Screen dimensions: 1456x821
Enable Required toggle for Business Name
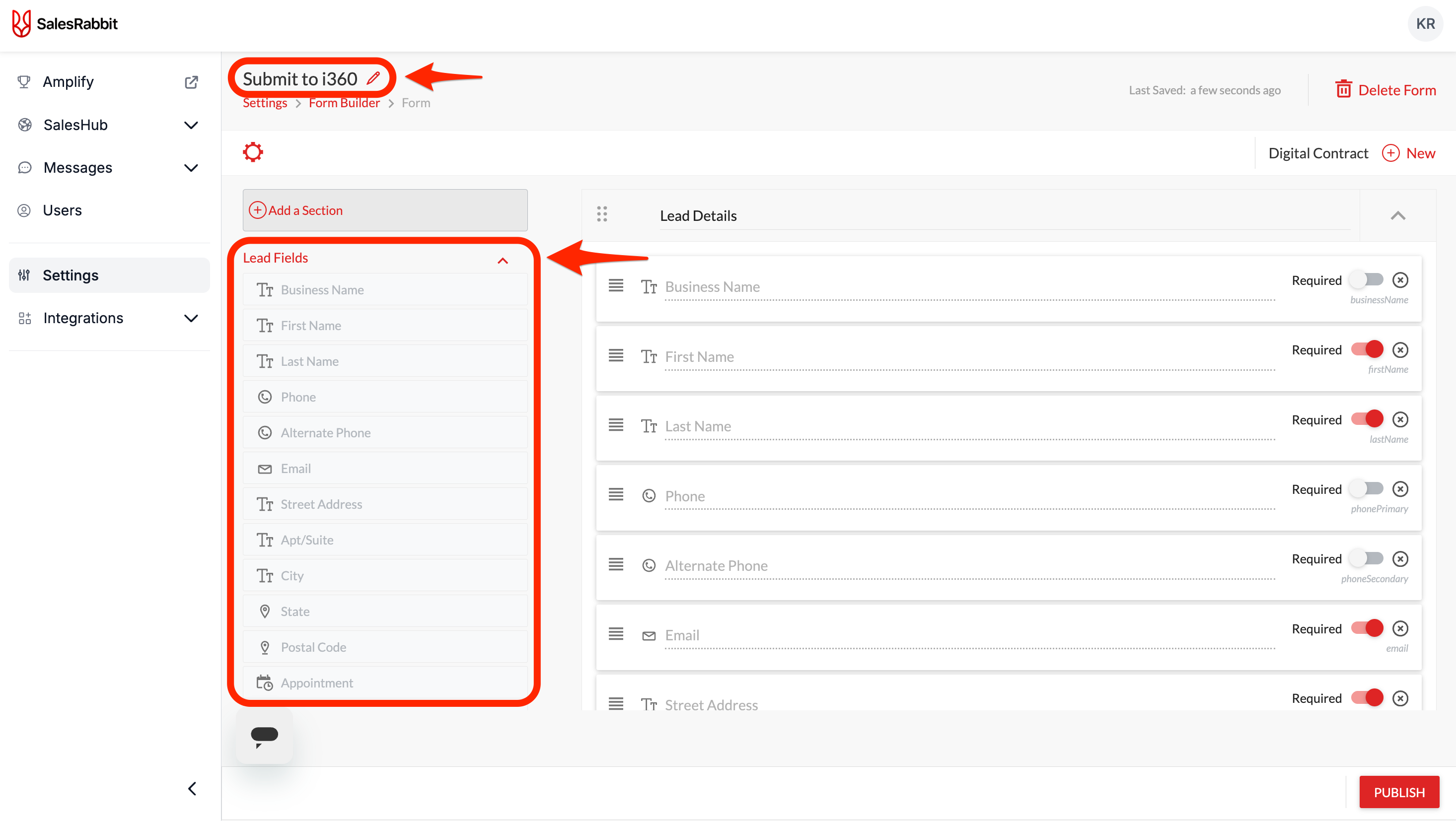[x=1366, y=280]
